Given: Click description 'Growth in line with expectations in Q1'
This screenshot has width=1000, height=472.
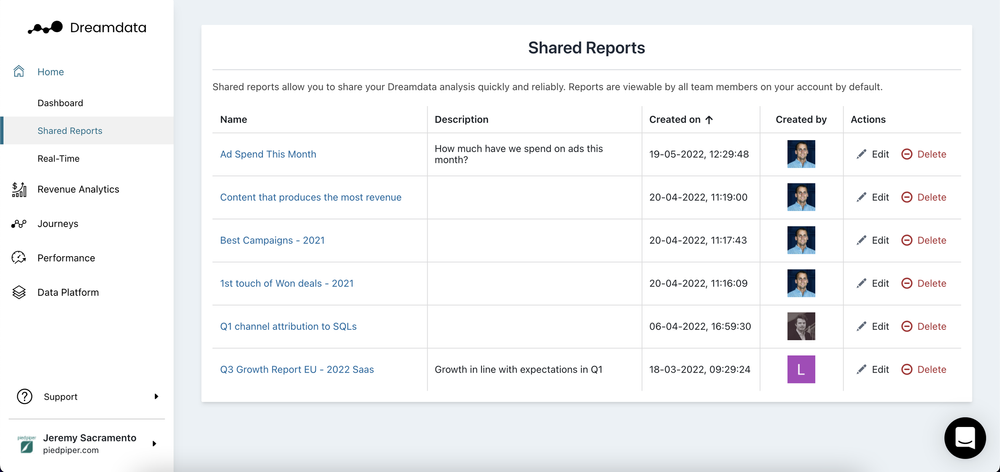Looking at the screenshot, I should [x=518, y=369].
